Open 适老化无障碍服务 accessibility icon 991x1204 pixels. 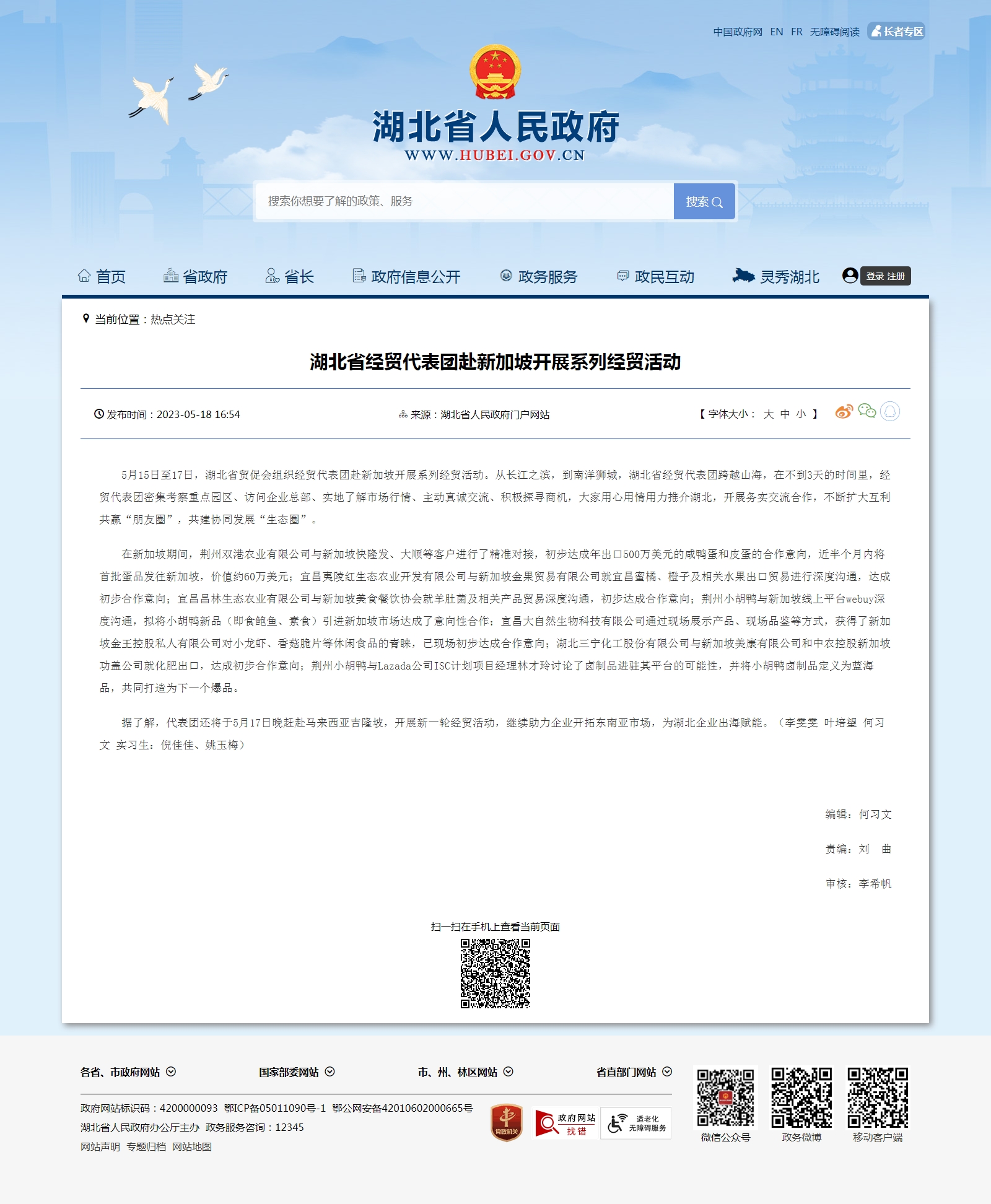(x=636, y=1123)
